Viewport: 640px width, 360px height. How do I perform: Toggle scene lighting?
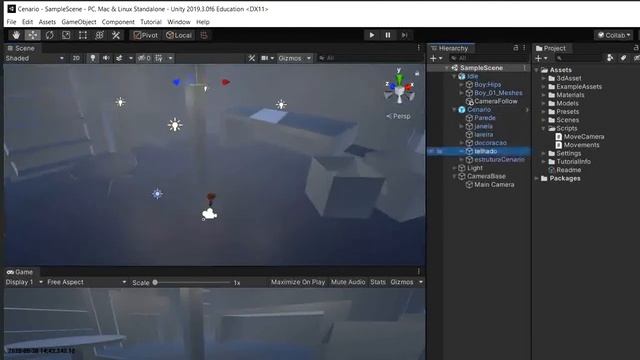[x=93, y=58]
